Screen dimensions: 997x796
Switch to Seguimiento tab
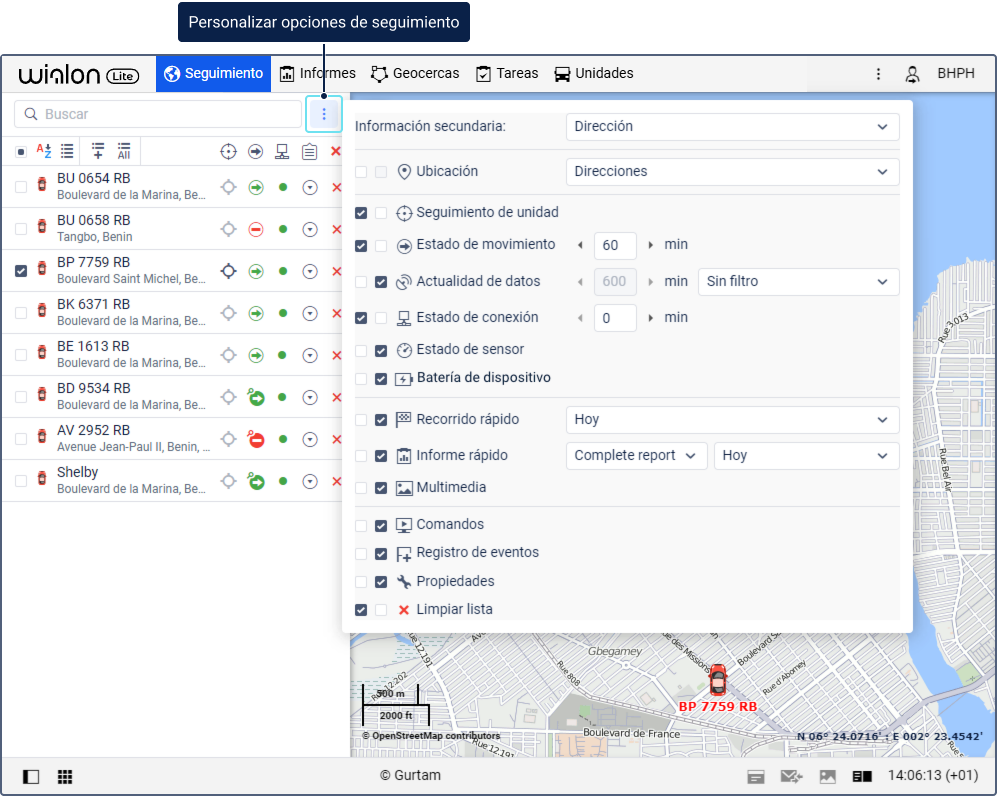click(214, 74)
